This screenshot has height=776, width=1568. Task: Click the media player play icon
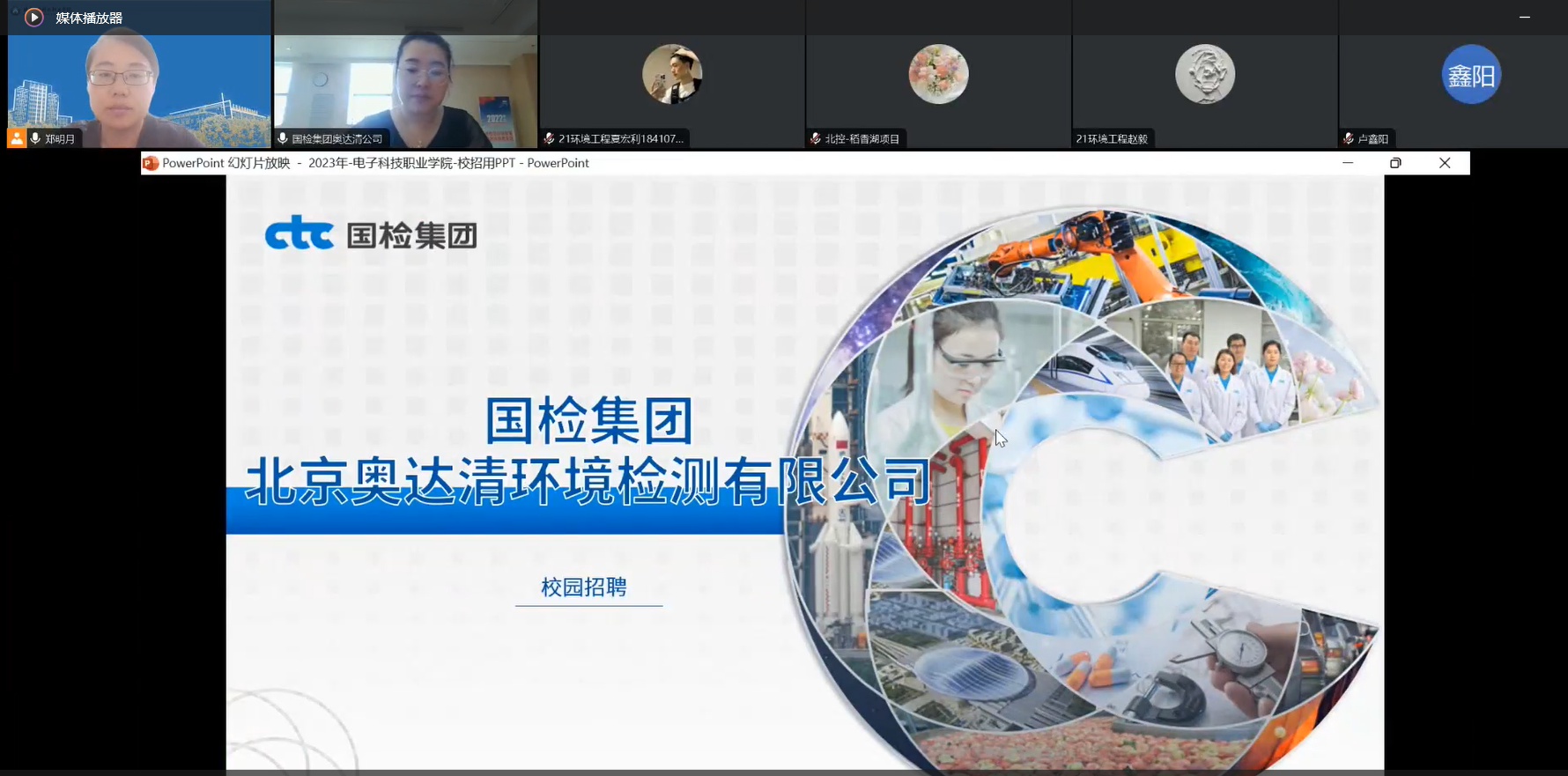33,18
